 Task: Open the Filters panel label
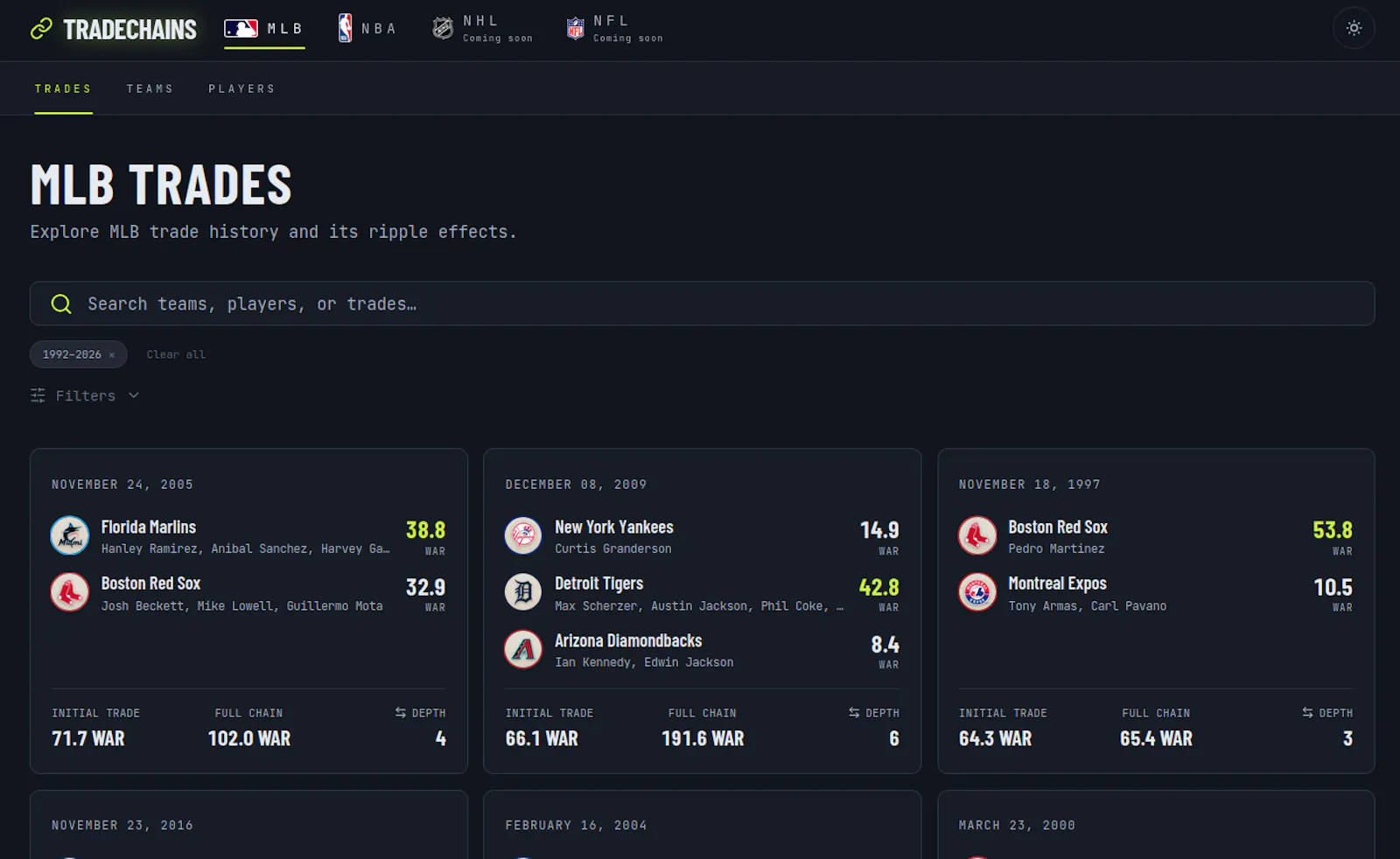point(86,396)
